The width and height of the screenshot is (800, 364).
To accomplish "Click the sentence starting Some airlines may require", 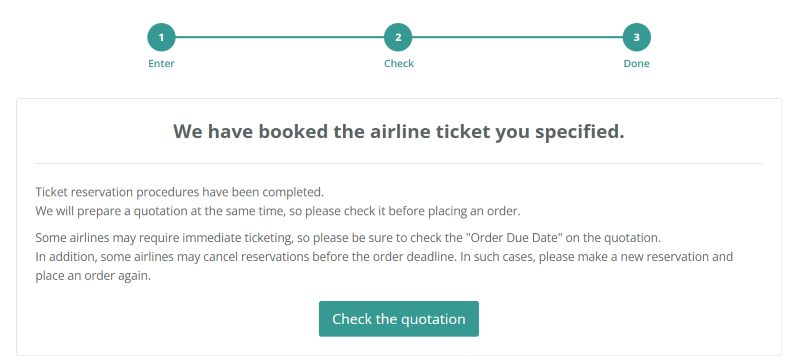I will tap(348, 238).
